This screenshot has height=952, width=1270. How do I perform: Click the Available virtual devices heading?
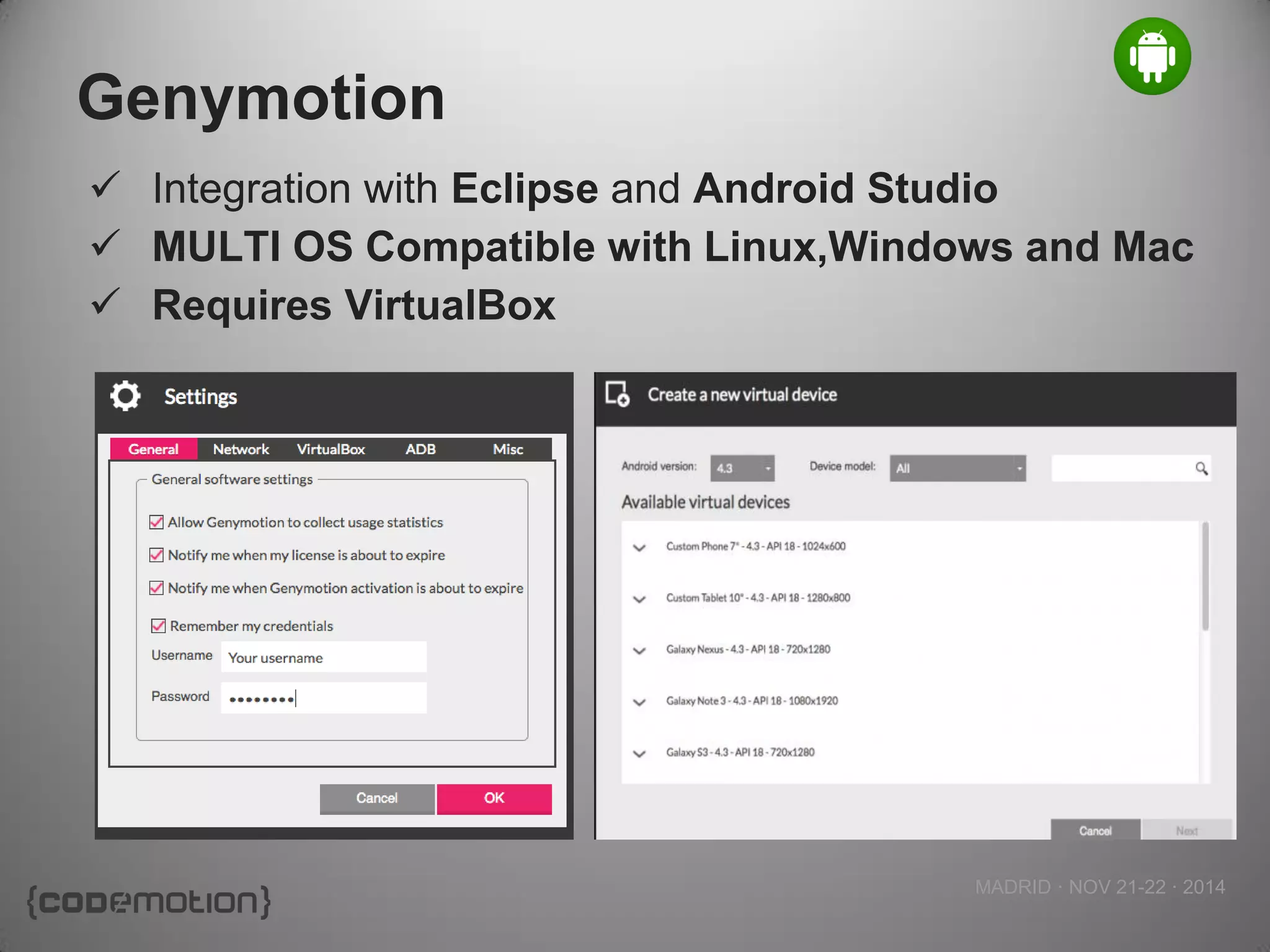(706, 502)
